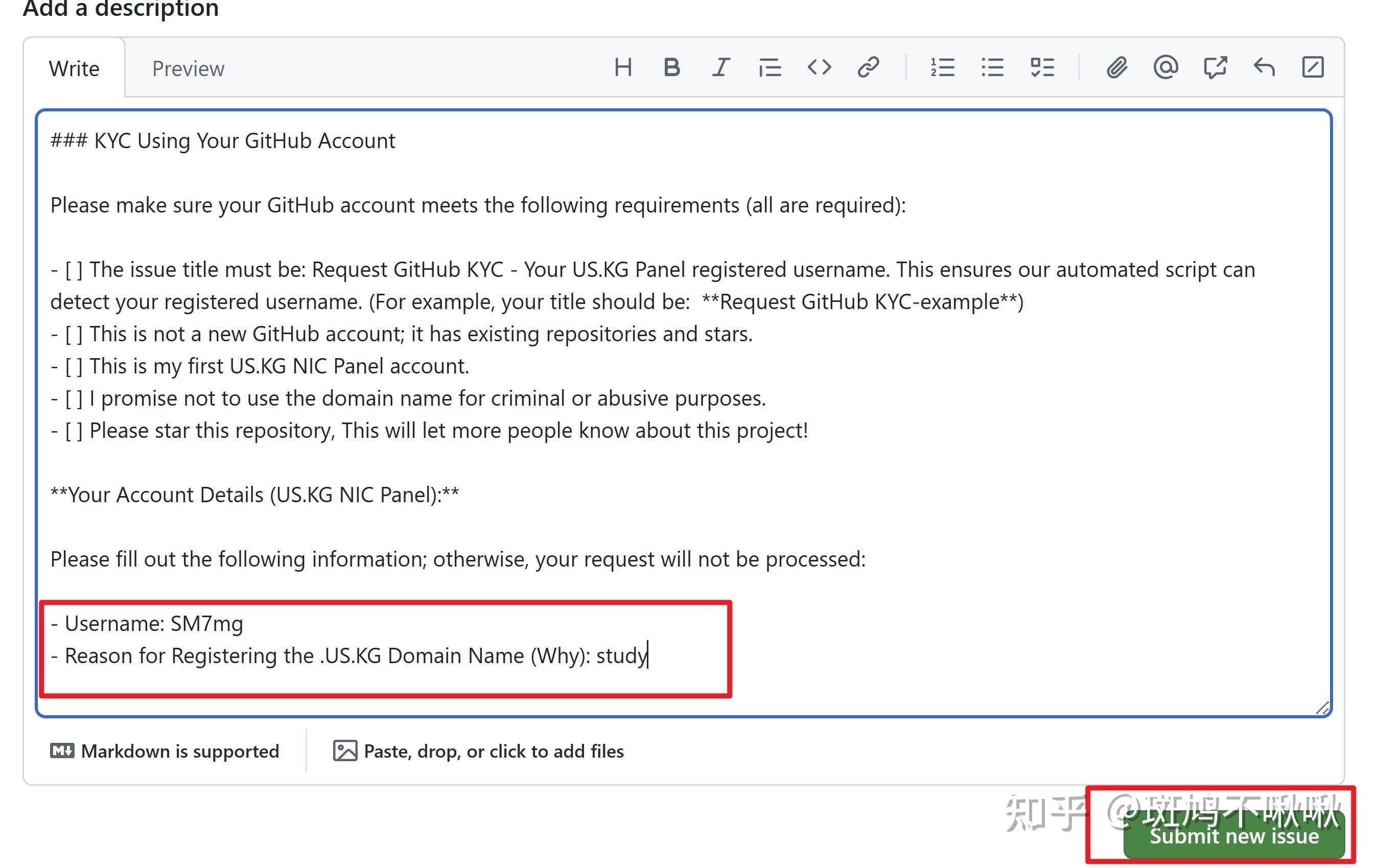Click the 'The issue title must be' line

pos(652,285)
